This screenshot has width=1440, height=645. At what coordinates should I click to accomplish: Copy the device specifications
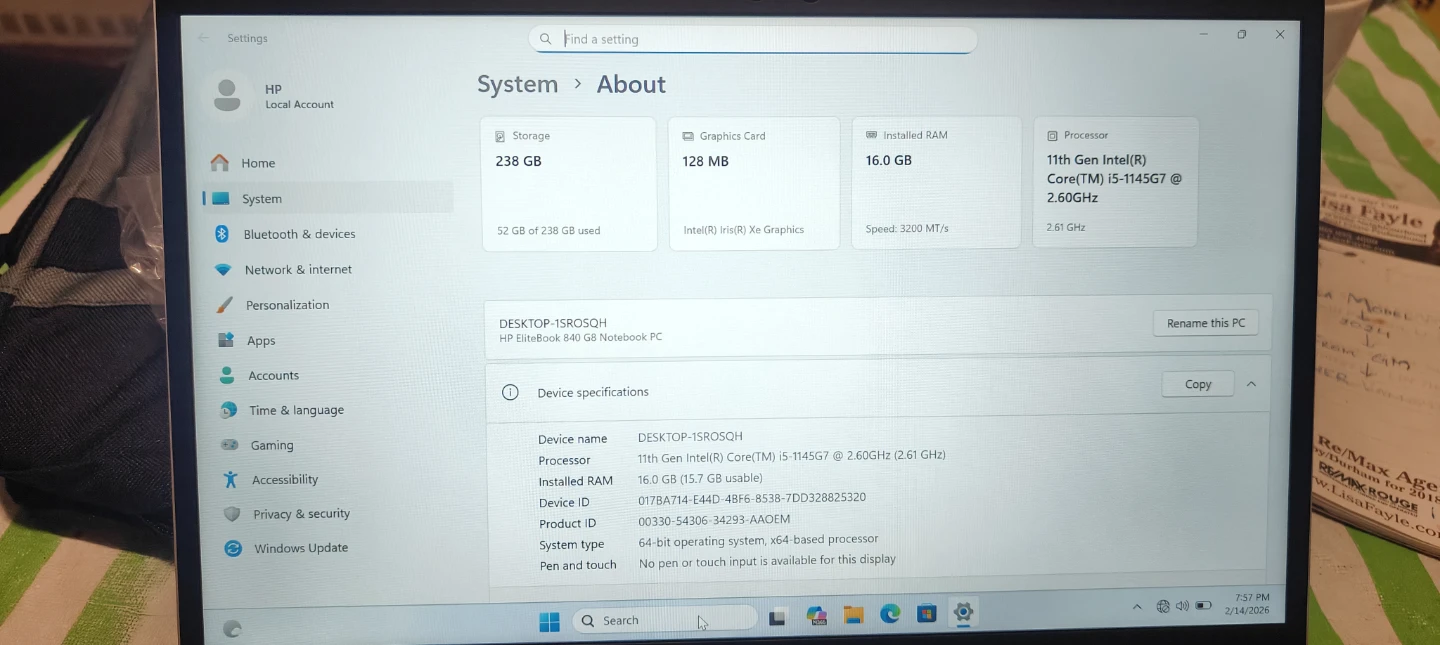[1198, 384]
